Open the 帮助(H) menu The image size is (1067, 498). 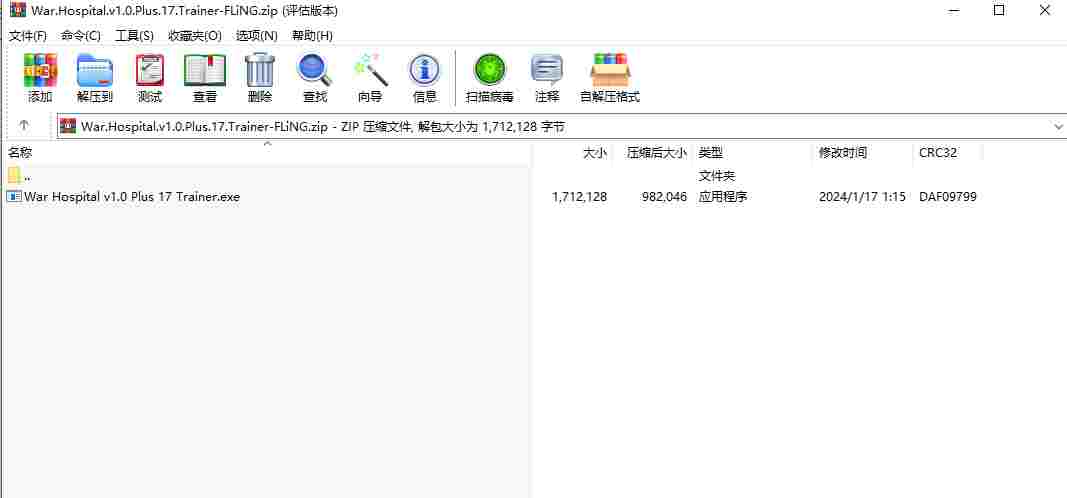point(312,35)
